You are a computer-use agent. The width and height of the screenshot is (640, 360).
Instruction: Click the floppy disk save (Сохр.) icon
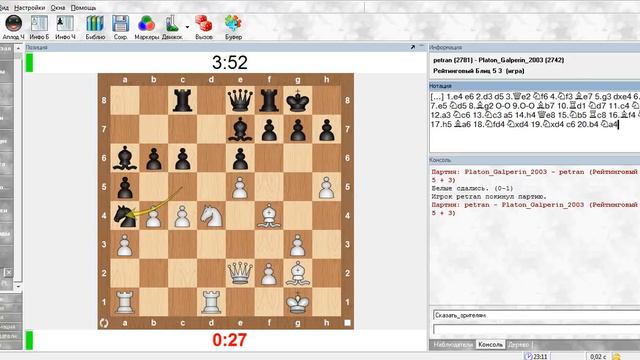(x=120, y=24)
